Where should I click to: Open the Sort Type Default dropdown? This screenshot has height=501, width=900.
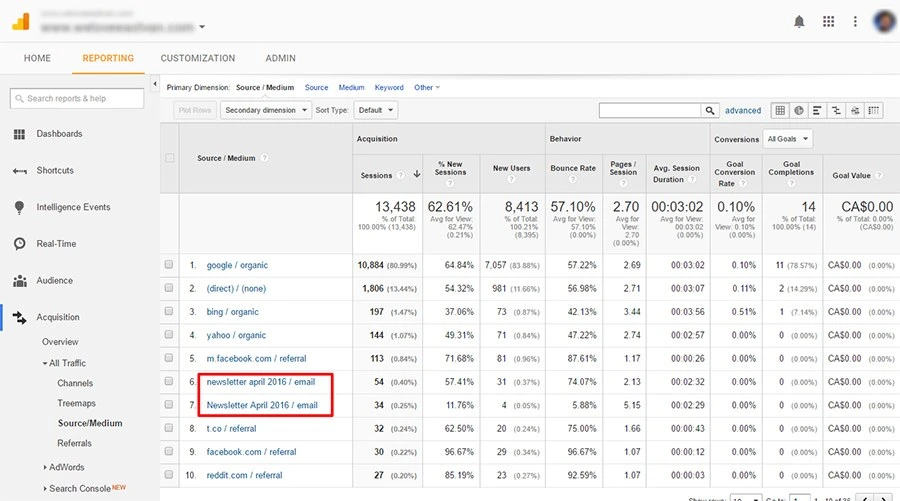point(376,110)
